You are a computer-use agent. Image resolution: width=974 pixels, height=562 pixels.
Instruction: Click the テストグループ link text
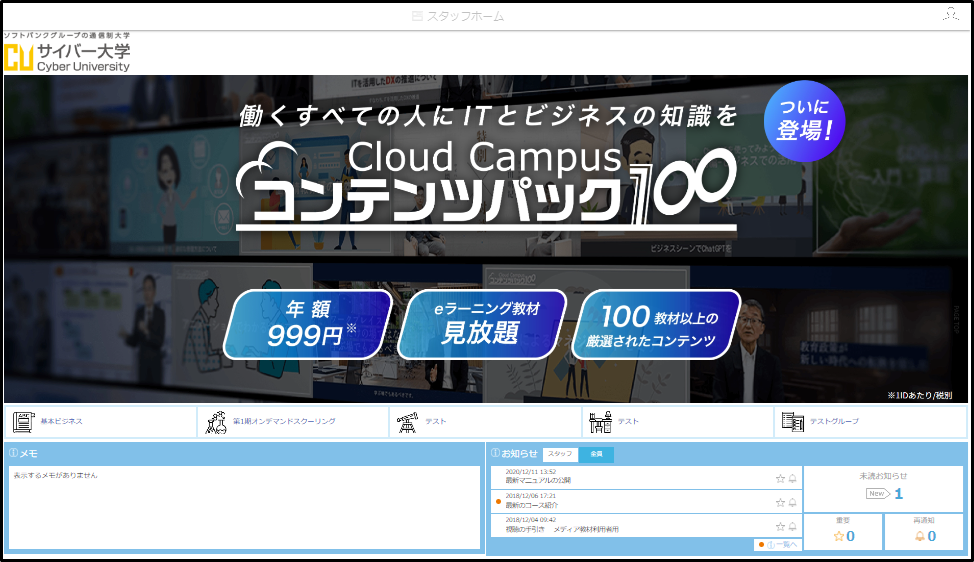click(x=834, y=421)
